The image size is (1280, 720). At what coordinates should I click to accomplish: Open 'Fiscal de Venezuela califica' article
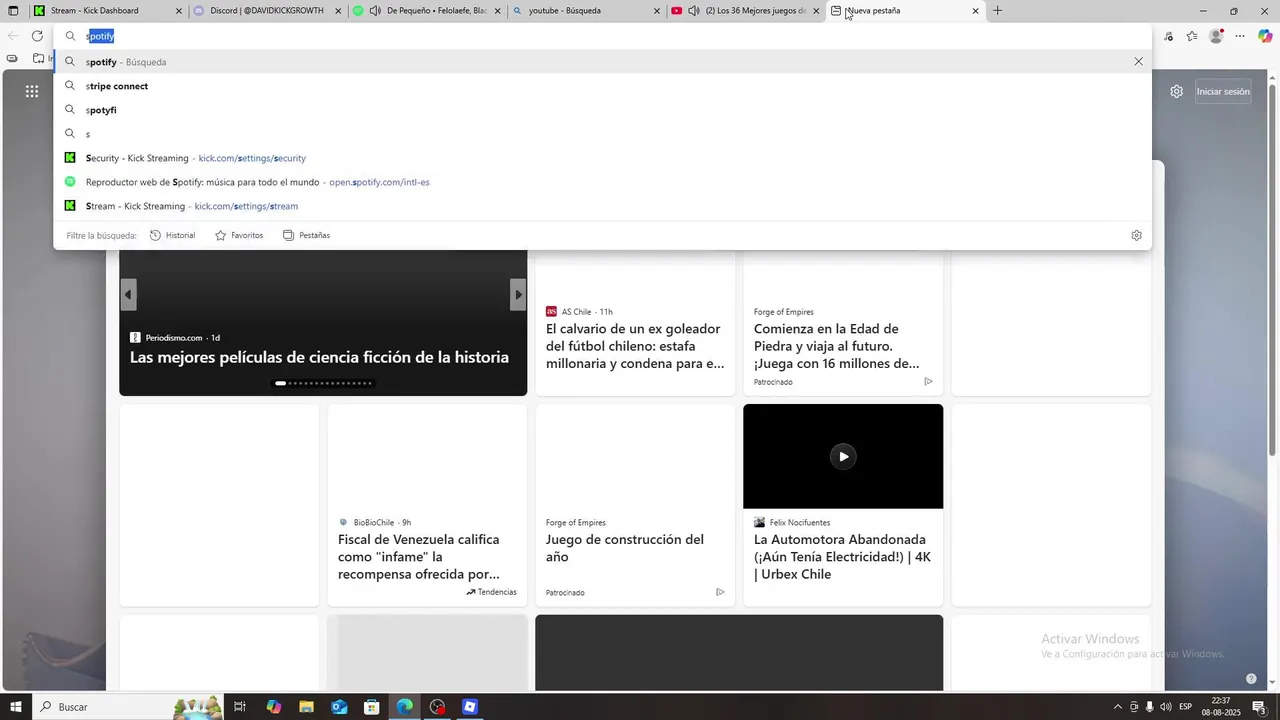[419, 557]
